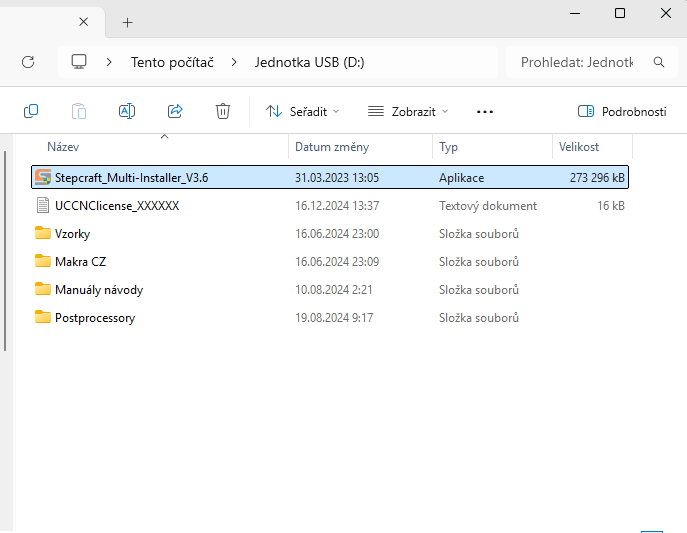Click the Aplikace type cell
Screen dimensions: 687x533
click(461, 178)
